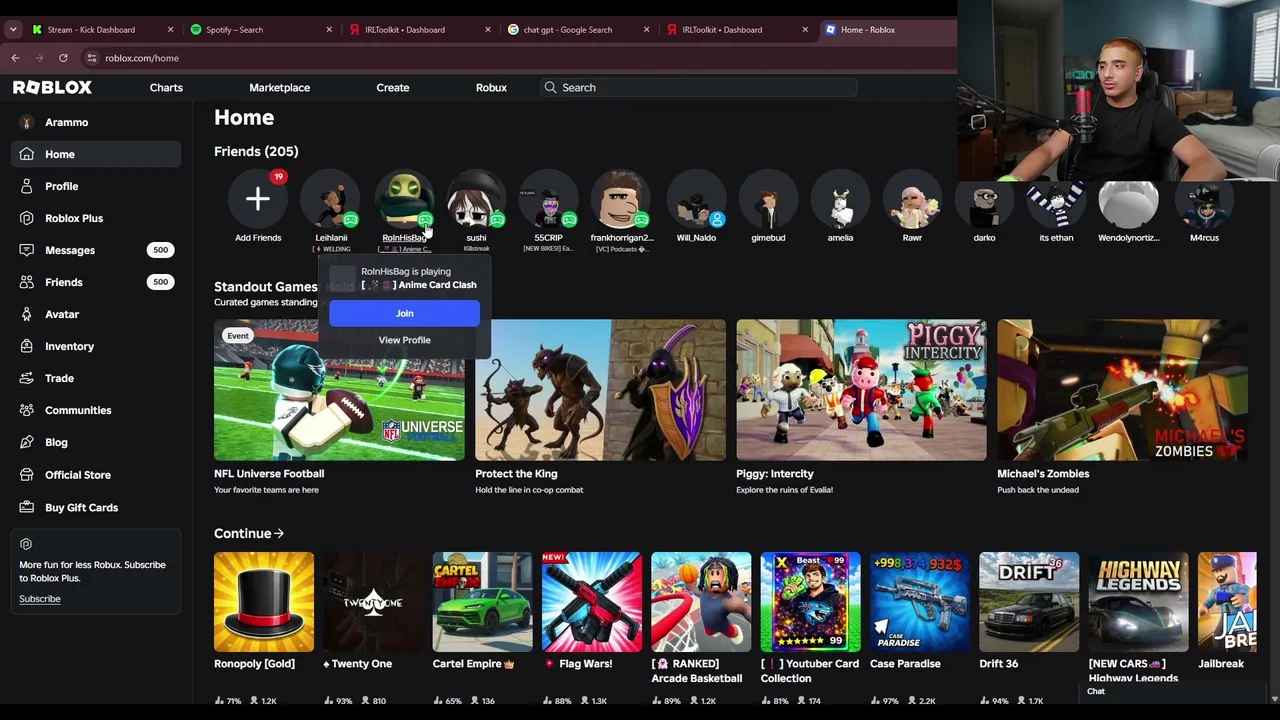Open the Flag Wars! game tile

point(592,602)
